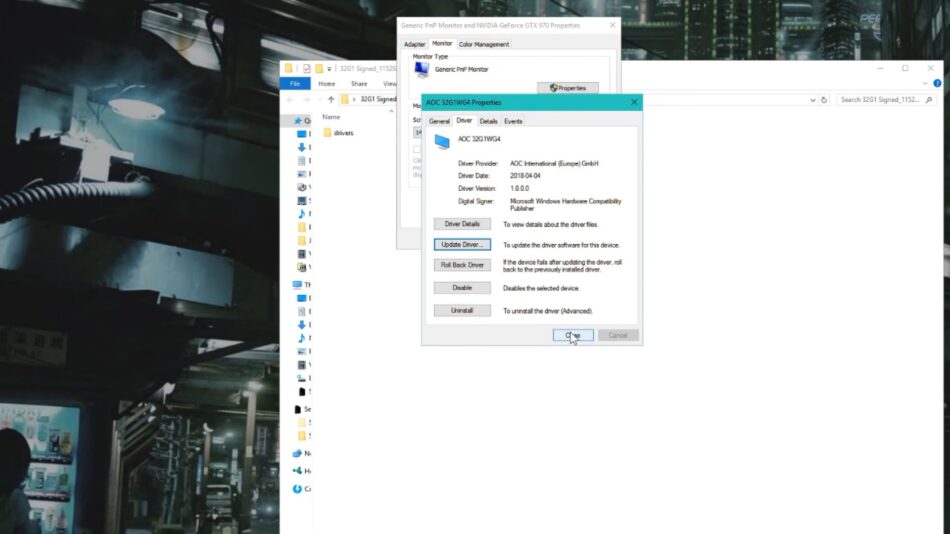Sort by the Name column header

click(331, 117)
